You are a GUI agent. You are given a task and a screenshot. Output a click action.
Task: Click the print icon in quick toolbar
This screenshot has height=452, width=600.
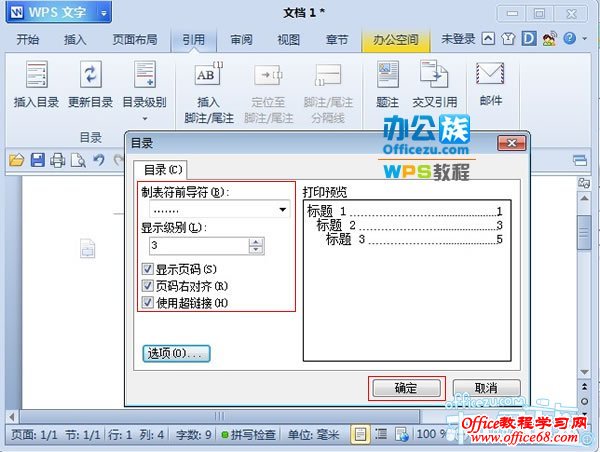[x=57, y=160]
